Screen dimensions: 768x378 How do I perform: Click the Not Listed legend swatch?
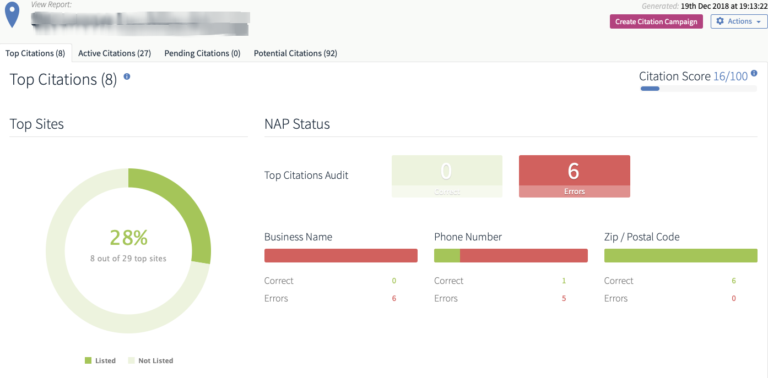131,360
